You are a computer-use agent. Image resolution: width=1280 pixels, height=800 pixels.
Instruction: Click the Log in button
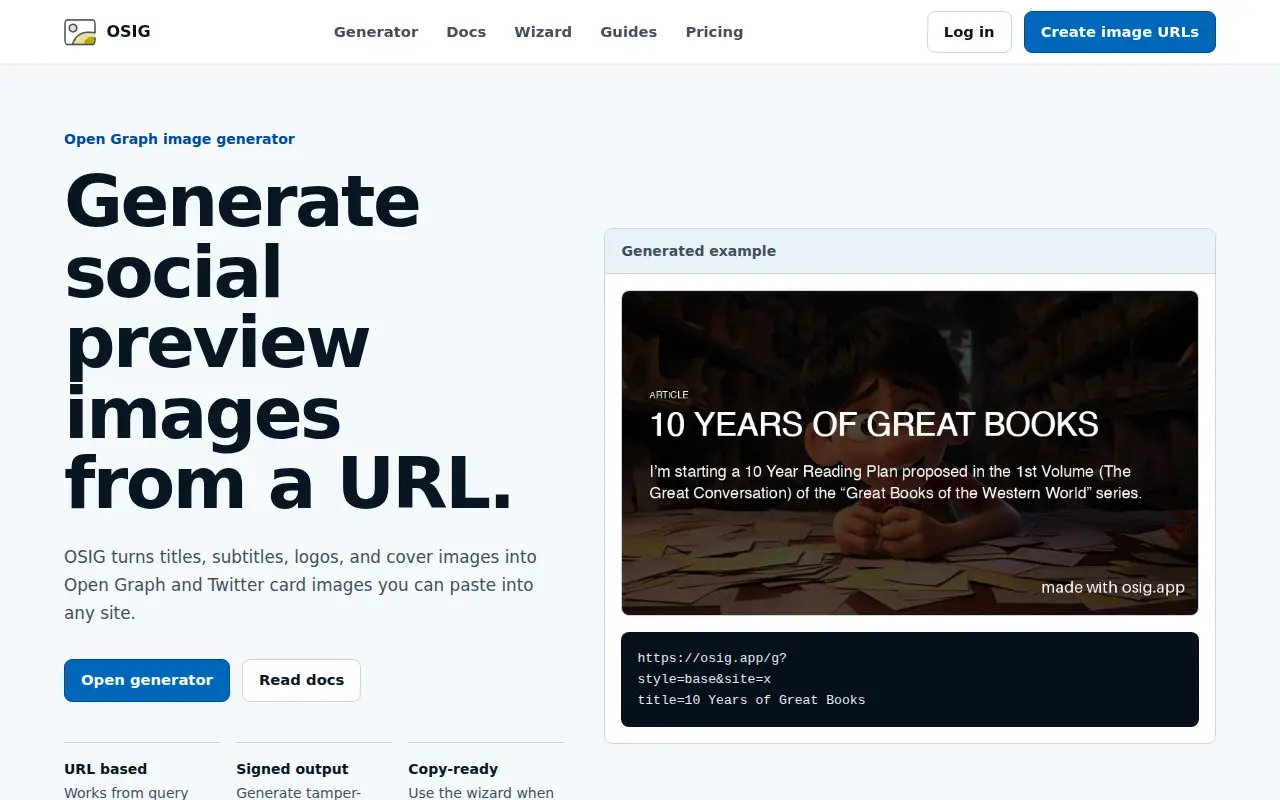click(969, 32)
